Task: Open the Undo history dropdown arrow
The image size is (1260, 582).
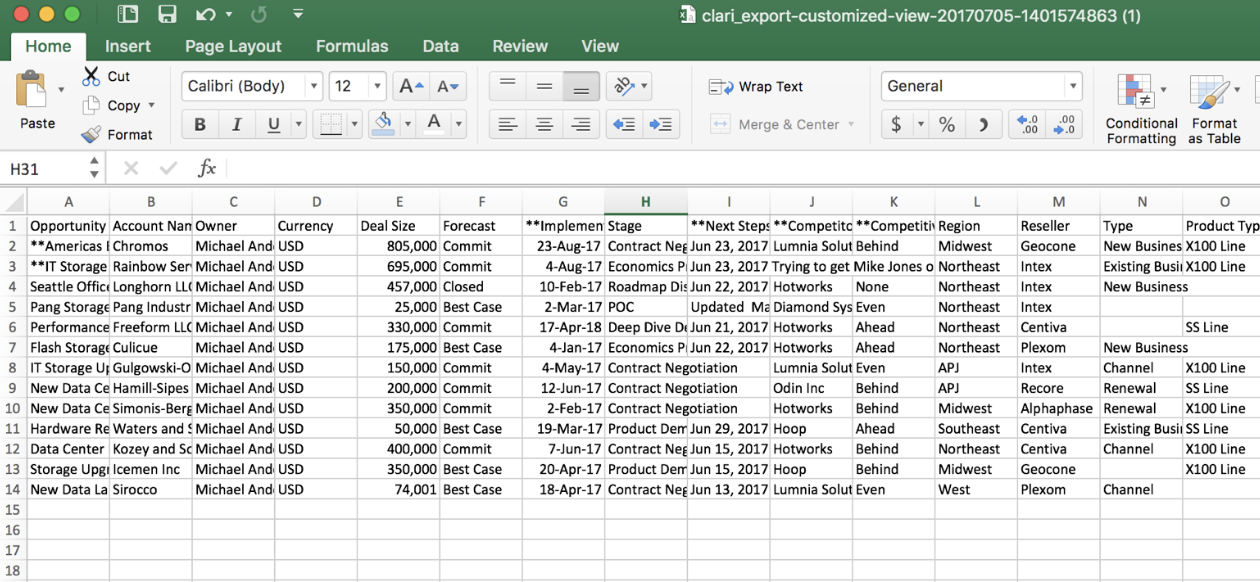Action: pyautogui.click(x=229, y=15)
